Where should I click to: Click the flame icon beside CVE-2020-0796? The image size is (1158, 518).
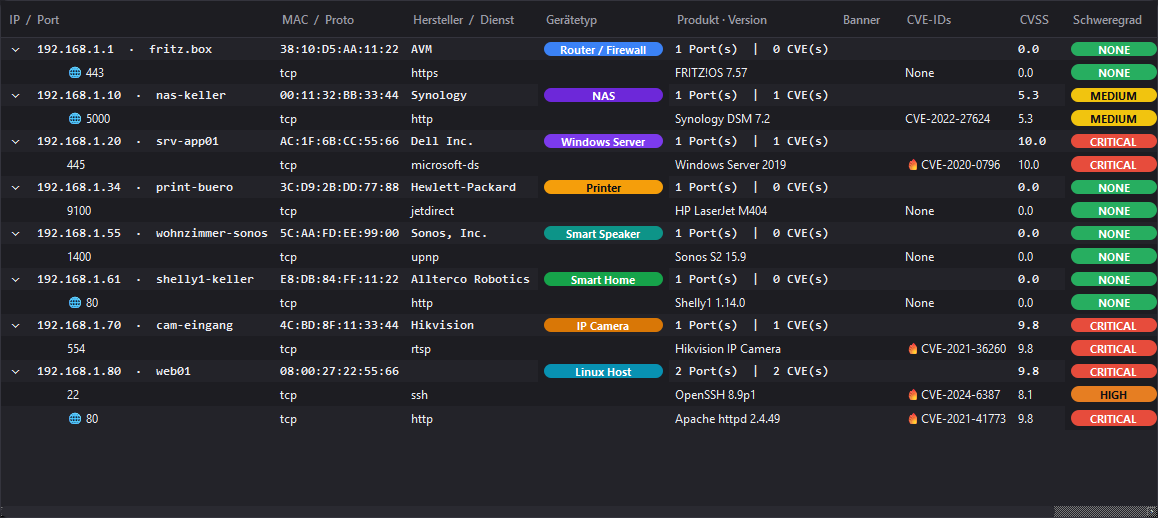pos(913,164)
